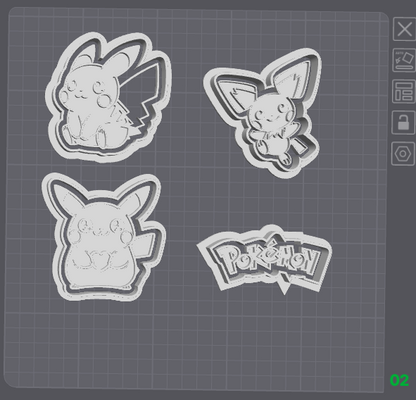The width and height of the screenshot is (416, 400).
Task: Toggle the plate lock icon
Action: (404, 122)
